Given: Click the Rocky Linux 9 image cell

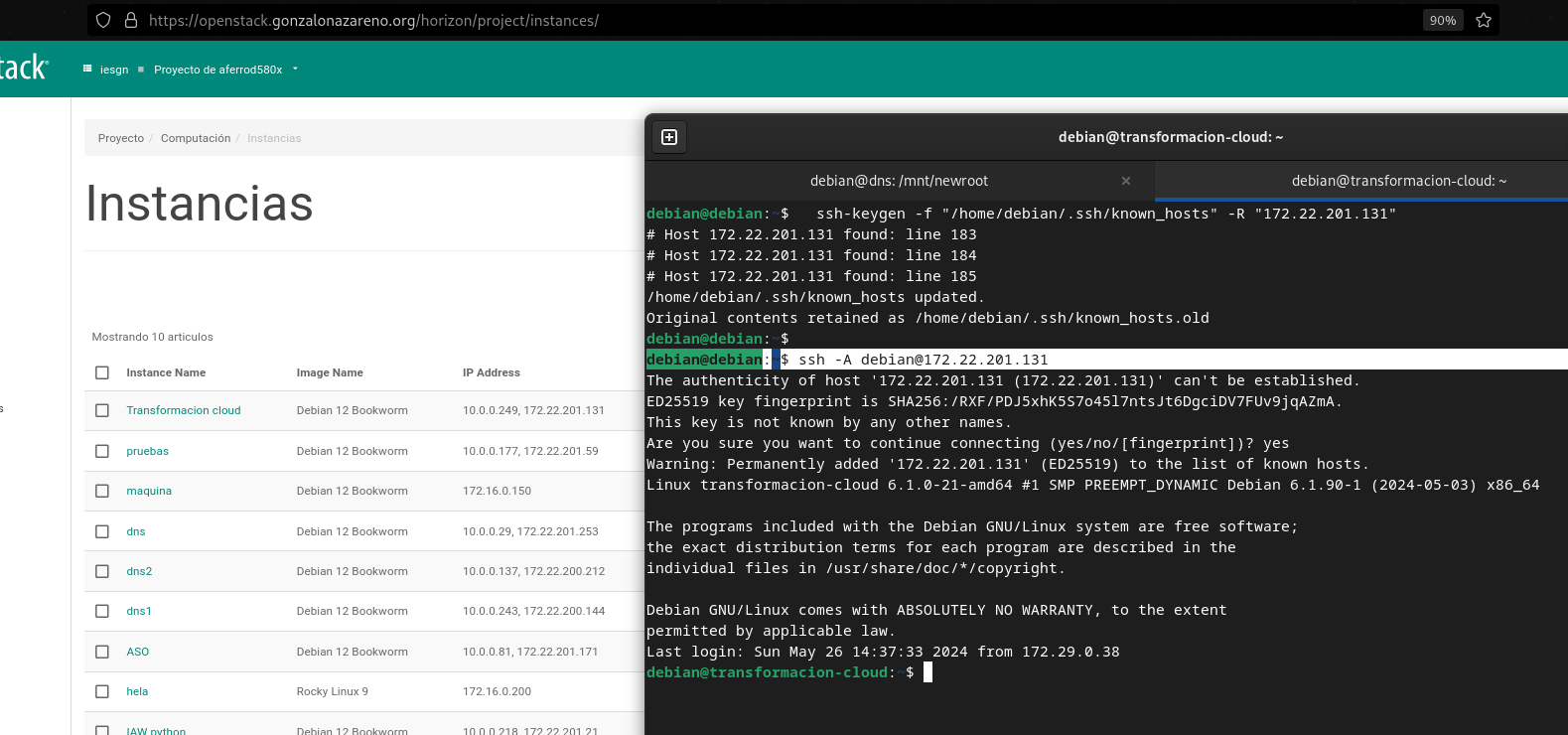Looking at the screenshot, I should (333, 691).
